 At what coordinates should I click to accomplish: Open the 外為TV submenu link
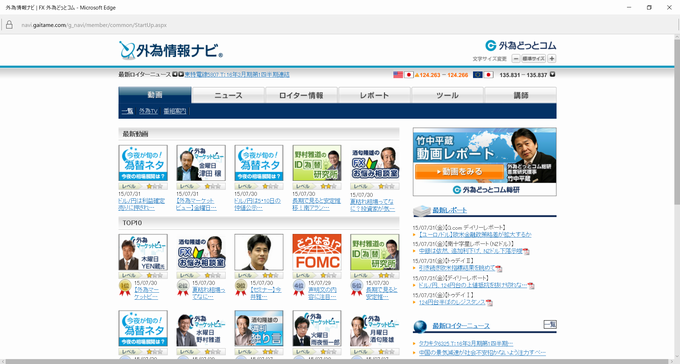[148, 111]
